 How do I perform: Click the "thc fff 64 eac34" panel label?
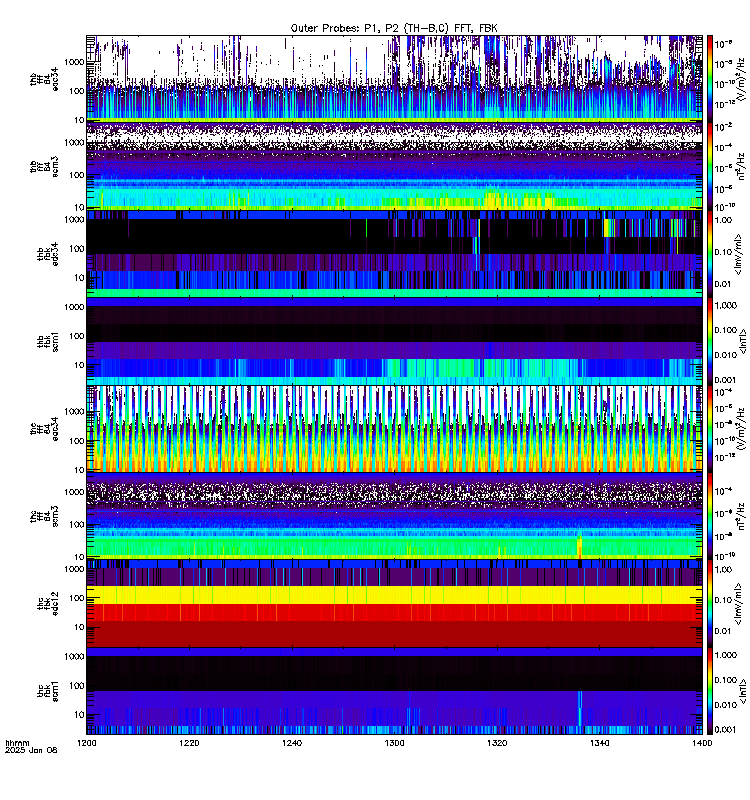(44, 429)
